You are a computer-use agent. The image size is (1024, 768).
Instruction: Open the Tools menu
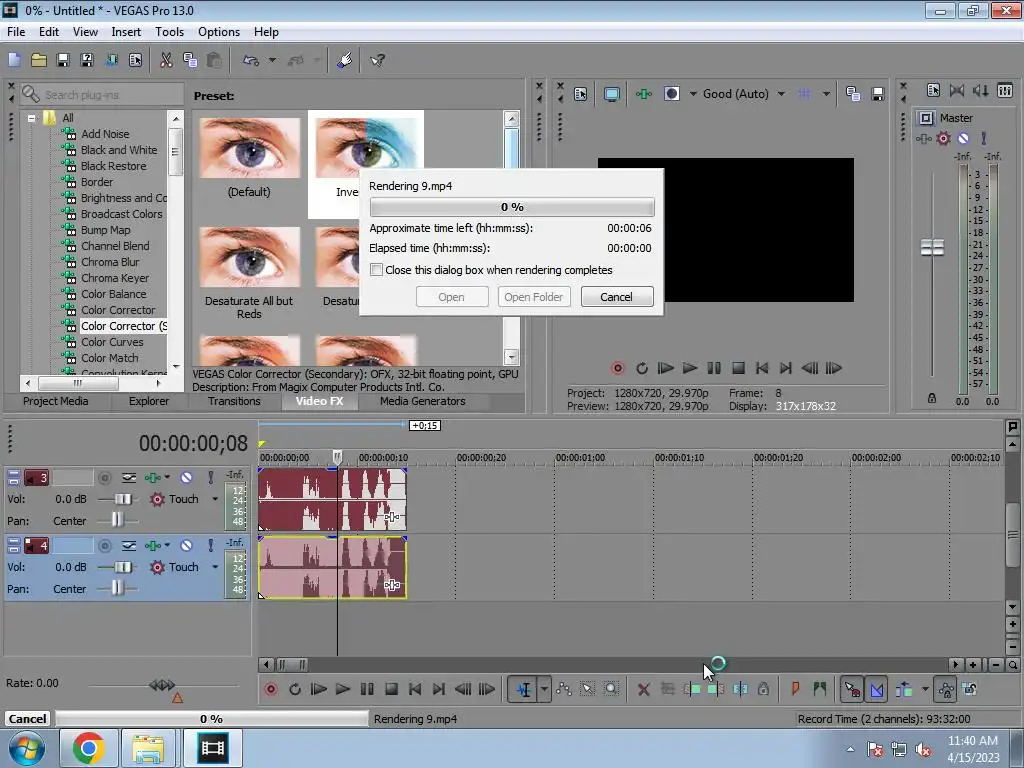[x=169, y=31]
